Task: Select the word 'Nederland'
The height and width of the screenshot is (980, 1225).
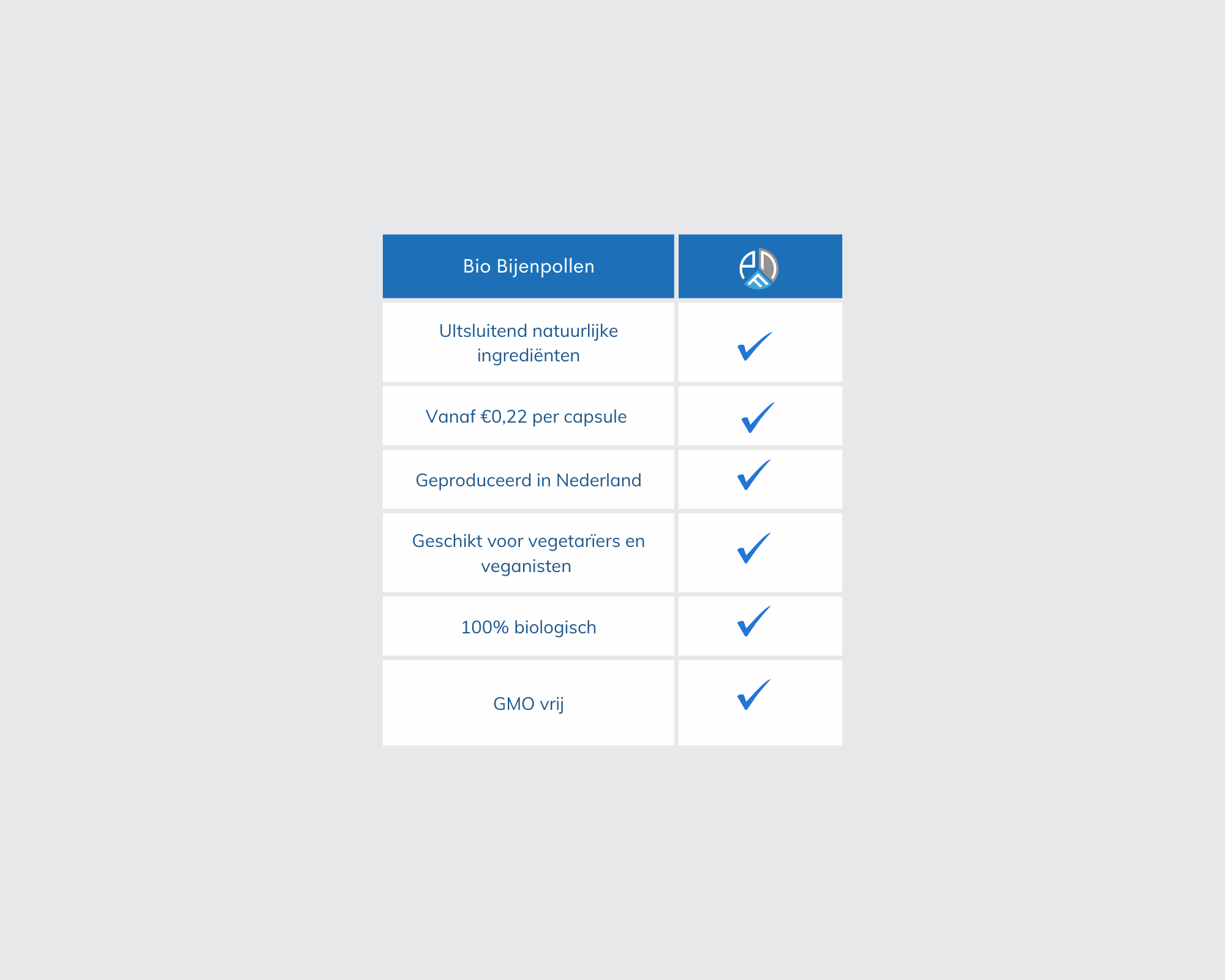Action: click(x=598, y=480)
